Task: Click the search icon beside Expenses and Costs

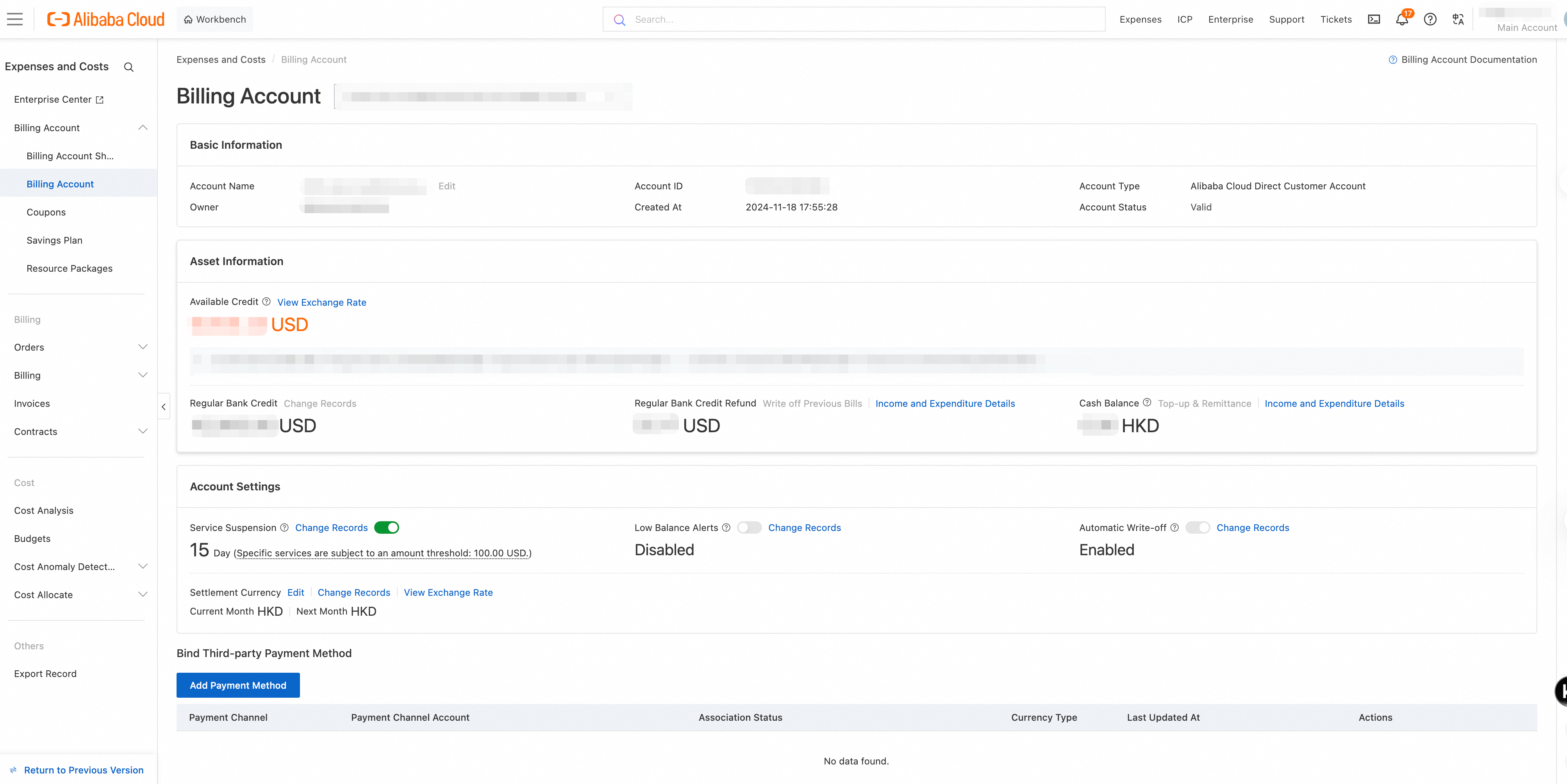Action: coord(129,67)
